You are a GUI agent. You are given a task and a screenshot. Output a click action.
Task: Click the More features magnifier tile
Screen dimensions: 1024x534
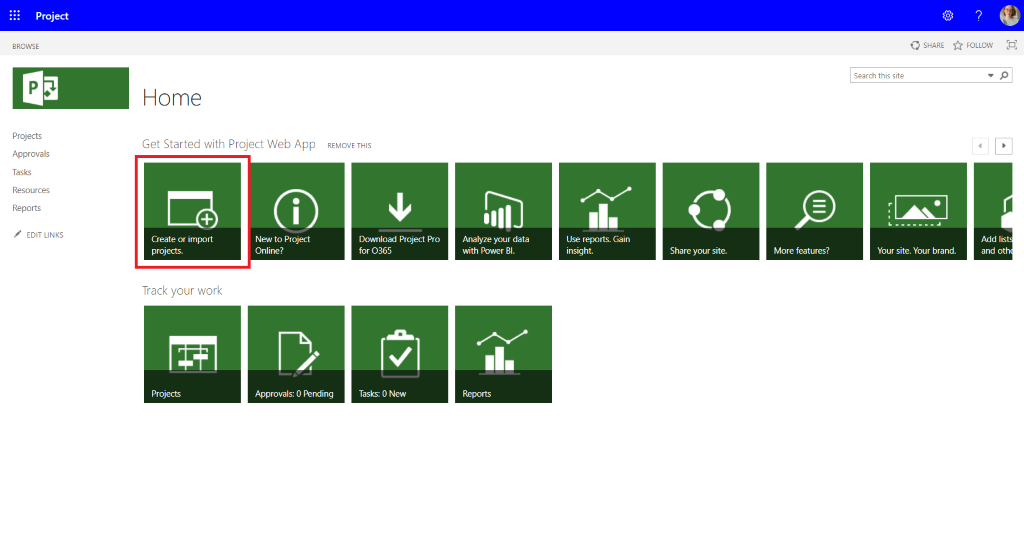814,211
